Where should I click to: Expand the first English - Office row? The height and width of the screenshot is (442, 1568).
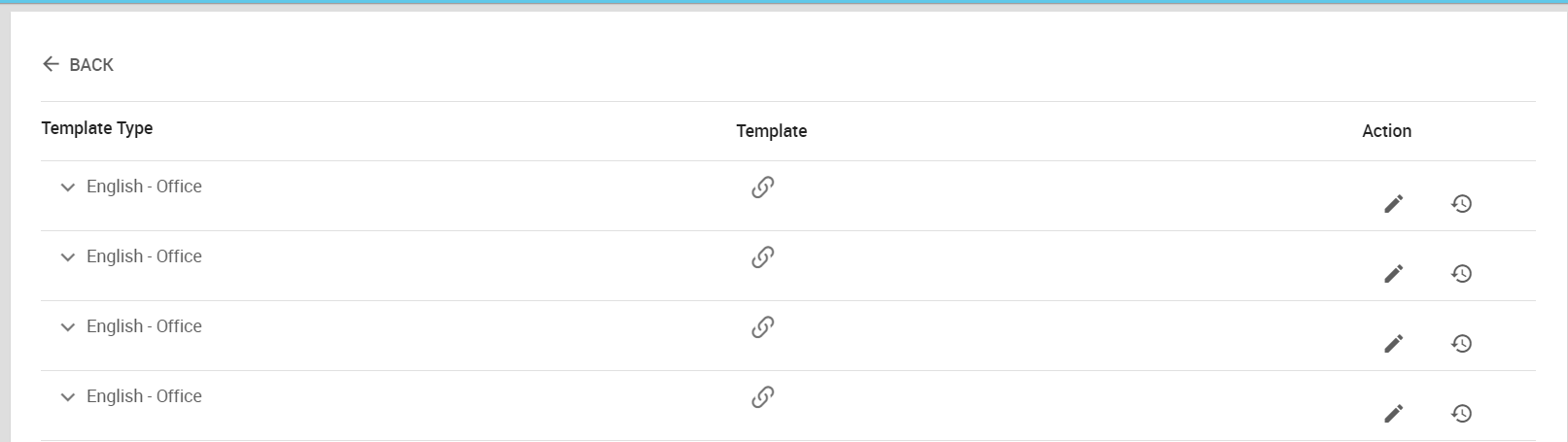point(67,187)
